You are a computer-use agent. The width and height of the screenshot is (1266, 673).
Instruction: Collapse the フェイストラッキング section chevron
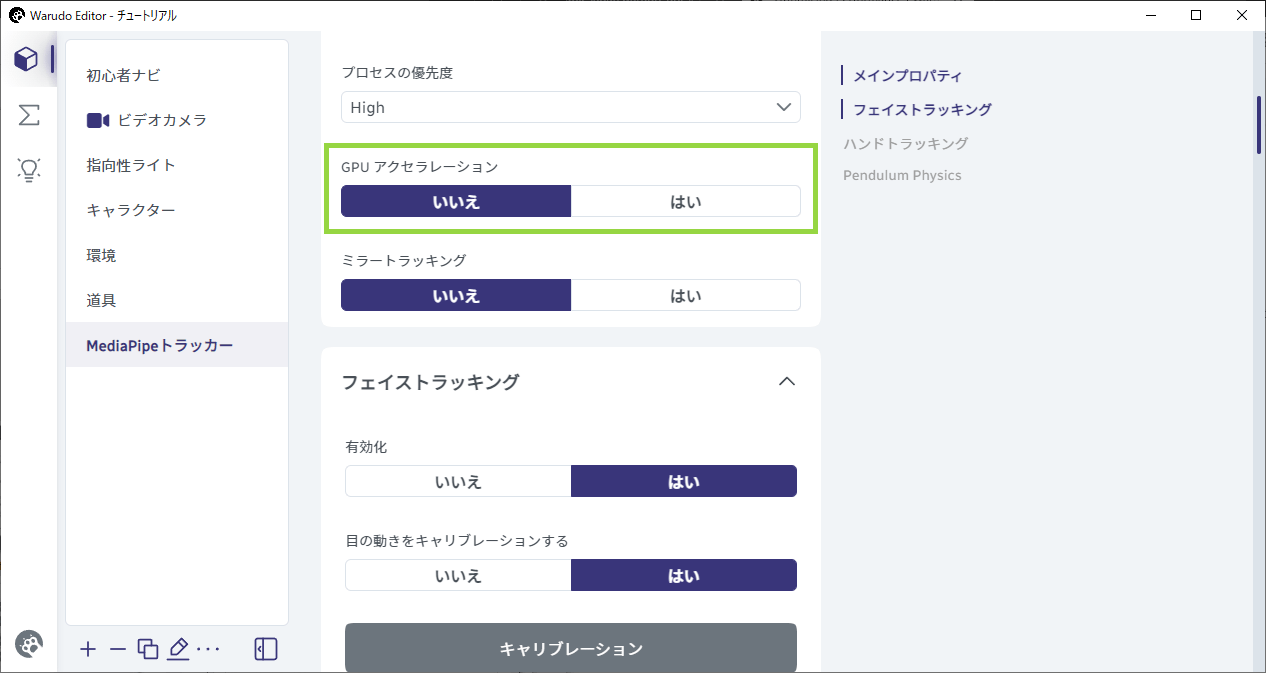point(787,381)
